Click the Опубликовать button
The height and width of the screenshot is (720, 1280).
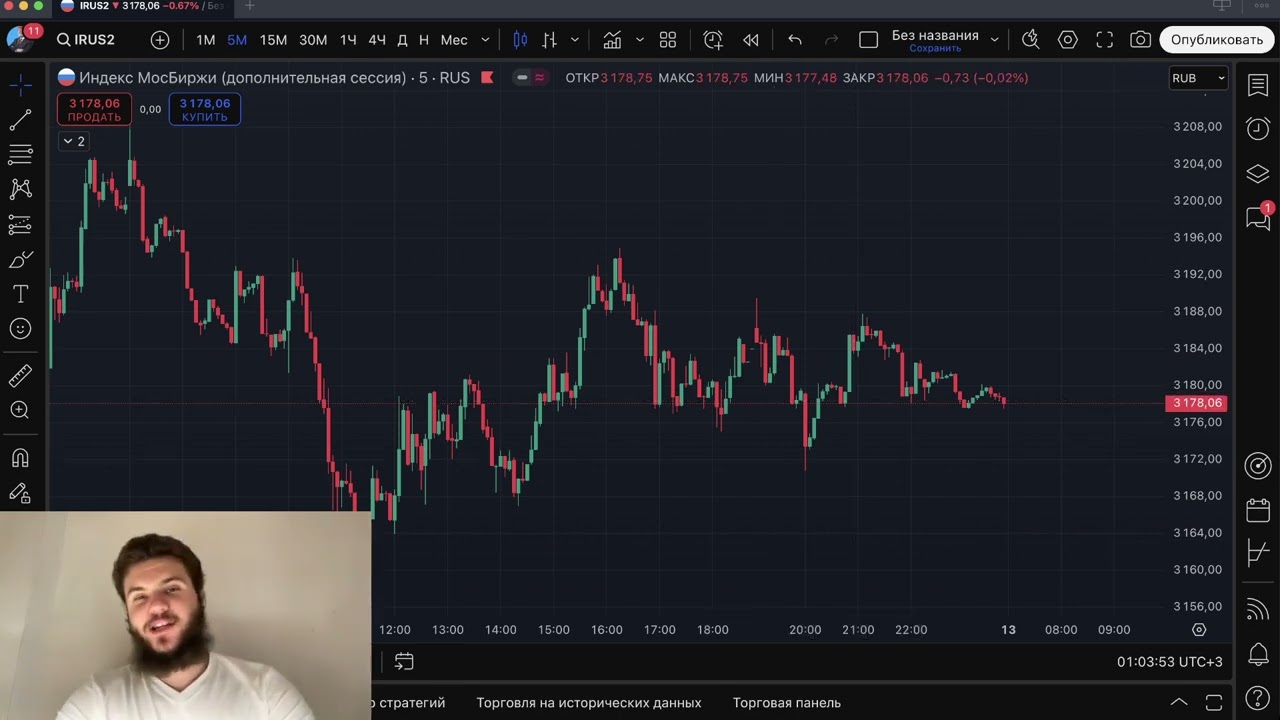point(1217,40)
